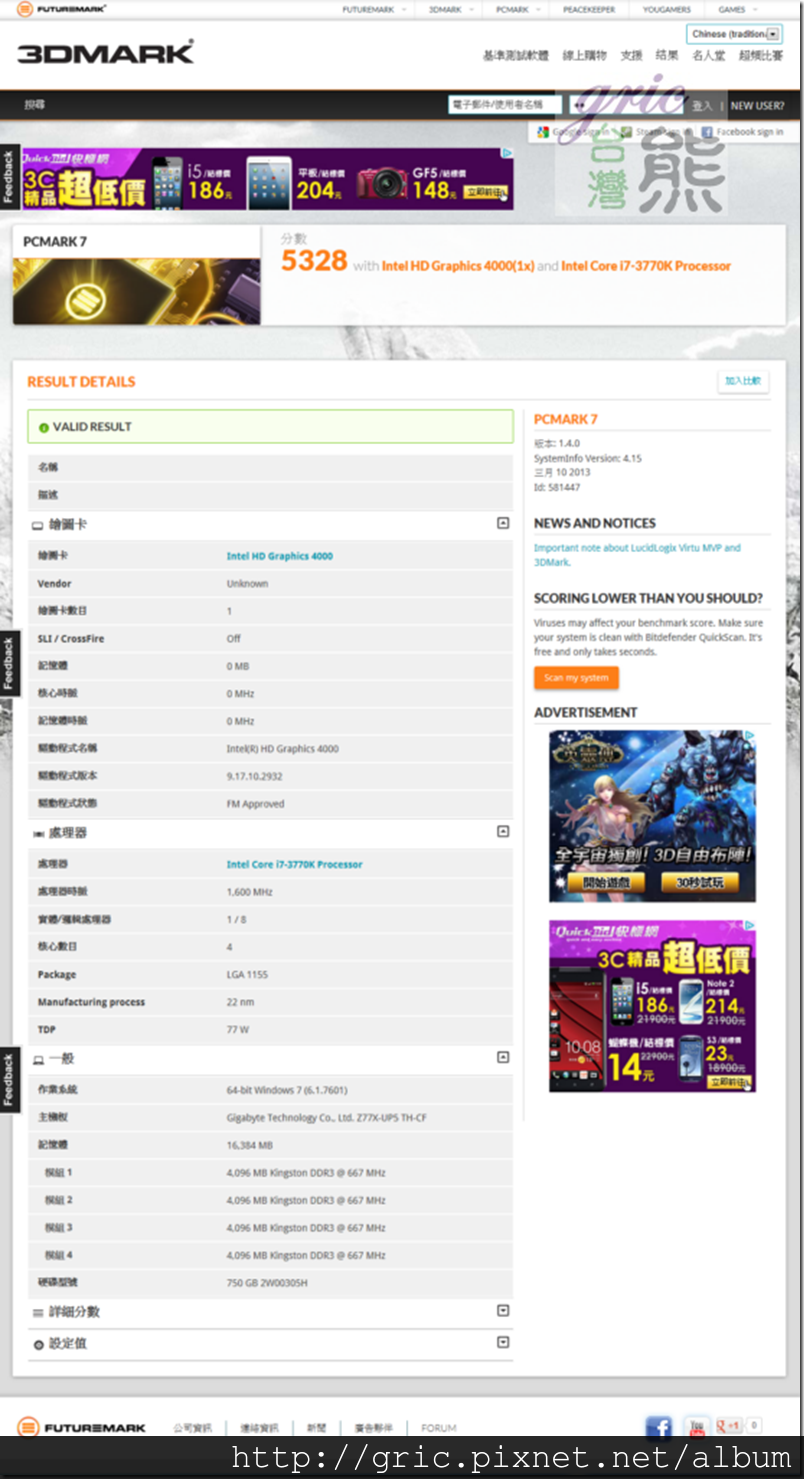
Task: Go to 名人堂 in the navigation
Action: (709, 56)
